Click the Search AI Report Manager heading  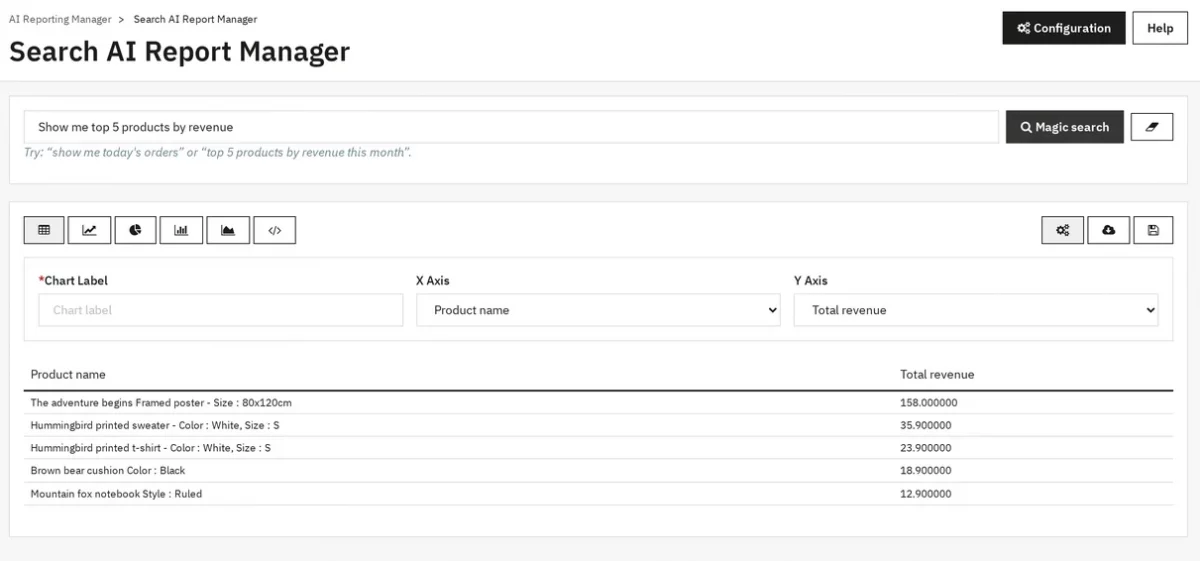180,52
